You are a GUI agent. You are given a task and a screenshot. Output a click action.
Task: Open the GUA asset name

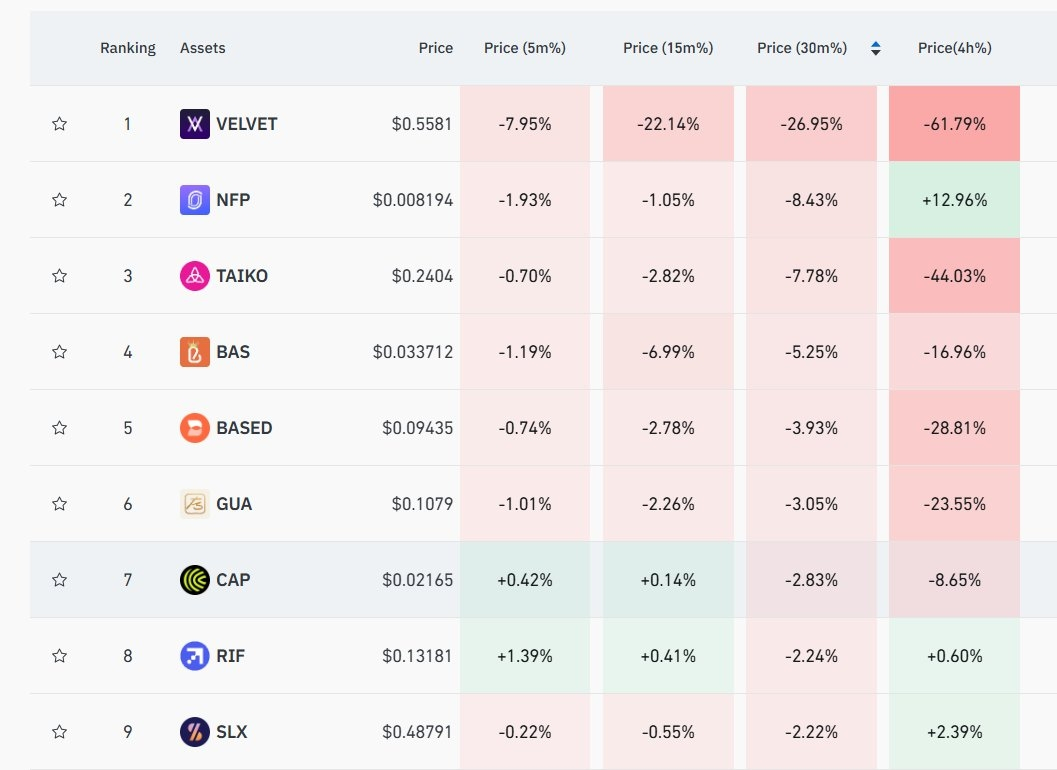(234, 504)
